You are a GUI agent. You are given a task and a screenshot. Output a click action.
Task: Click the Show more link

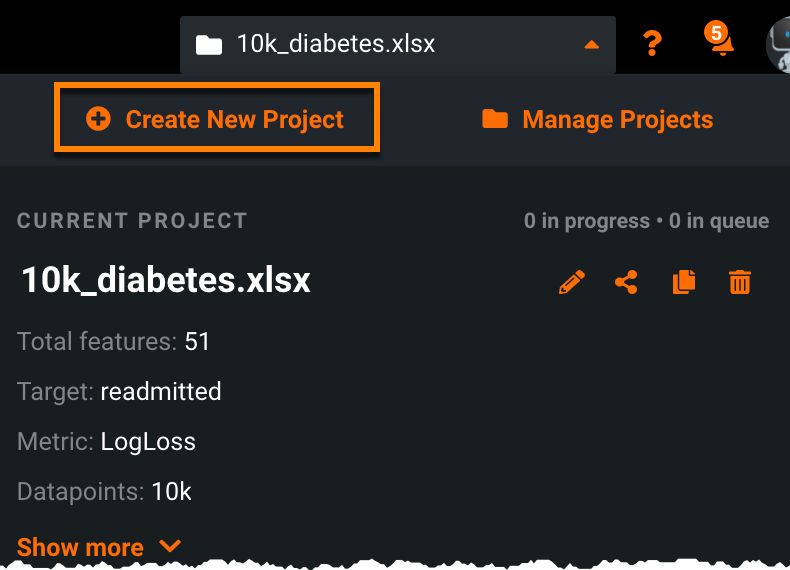(80, 547)
